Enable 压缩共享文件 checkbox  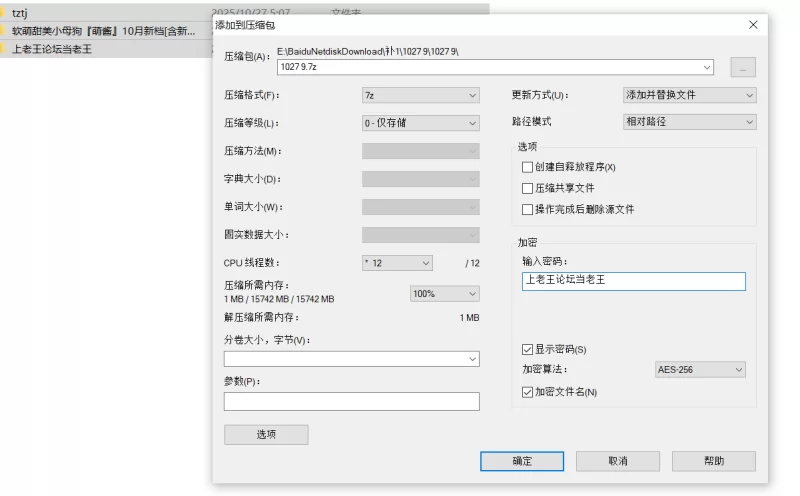528,188
